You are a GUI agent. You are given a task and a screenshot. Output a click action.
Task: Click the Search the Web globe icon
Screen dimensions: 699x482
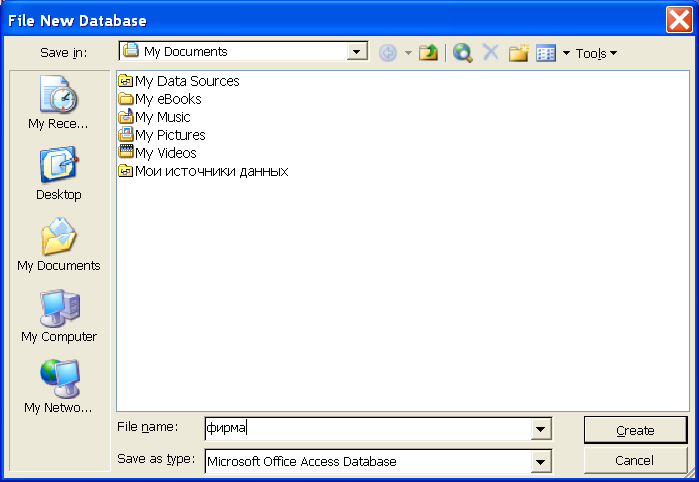463,53
